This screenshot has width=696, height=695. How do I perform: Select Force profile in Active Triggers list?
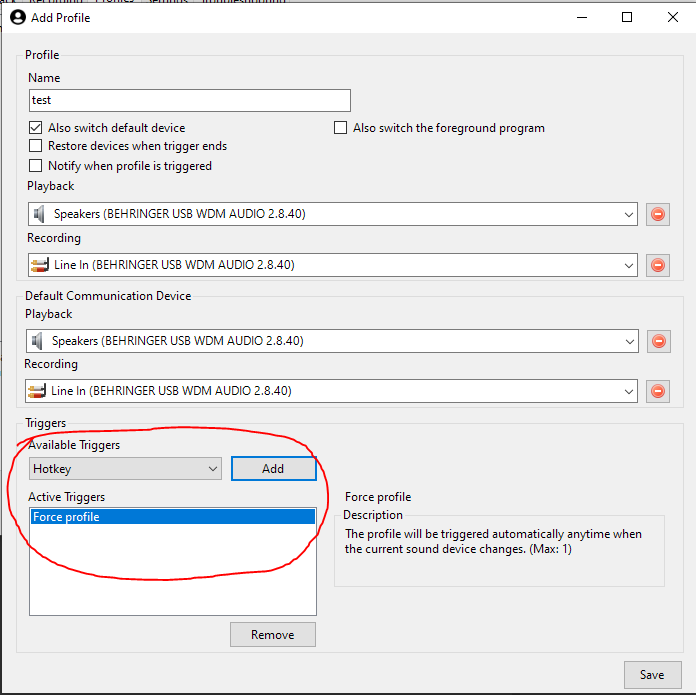(173, 517)
